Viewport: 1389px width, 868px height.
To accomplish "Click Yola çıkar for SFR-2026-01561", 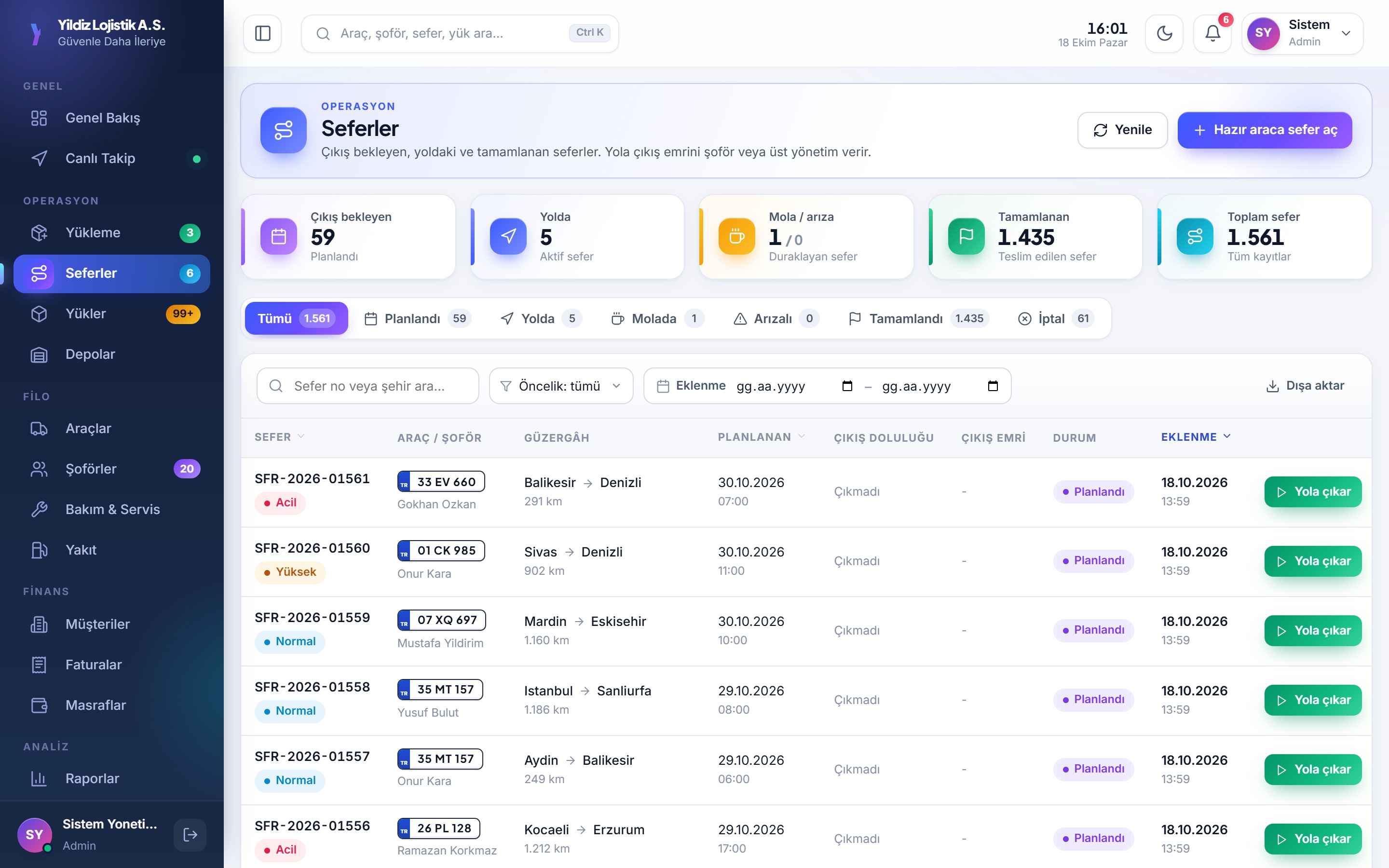I will [x=1313, y=492].
